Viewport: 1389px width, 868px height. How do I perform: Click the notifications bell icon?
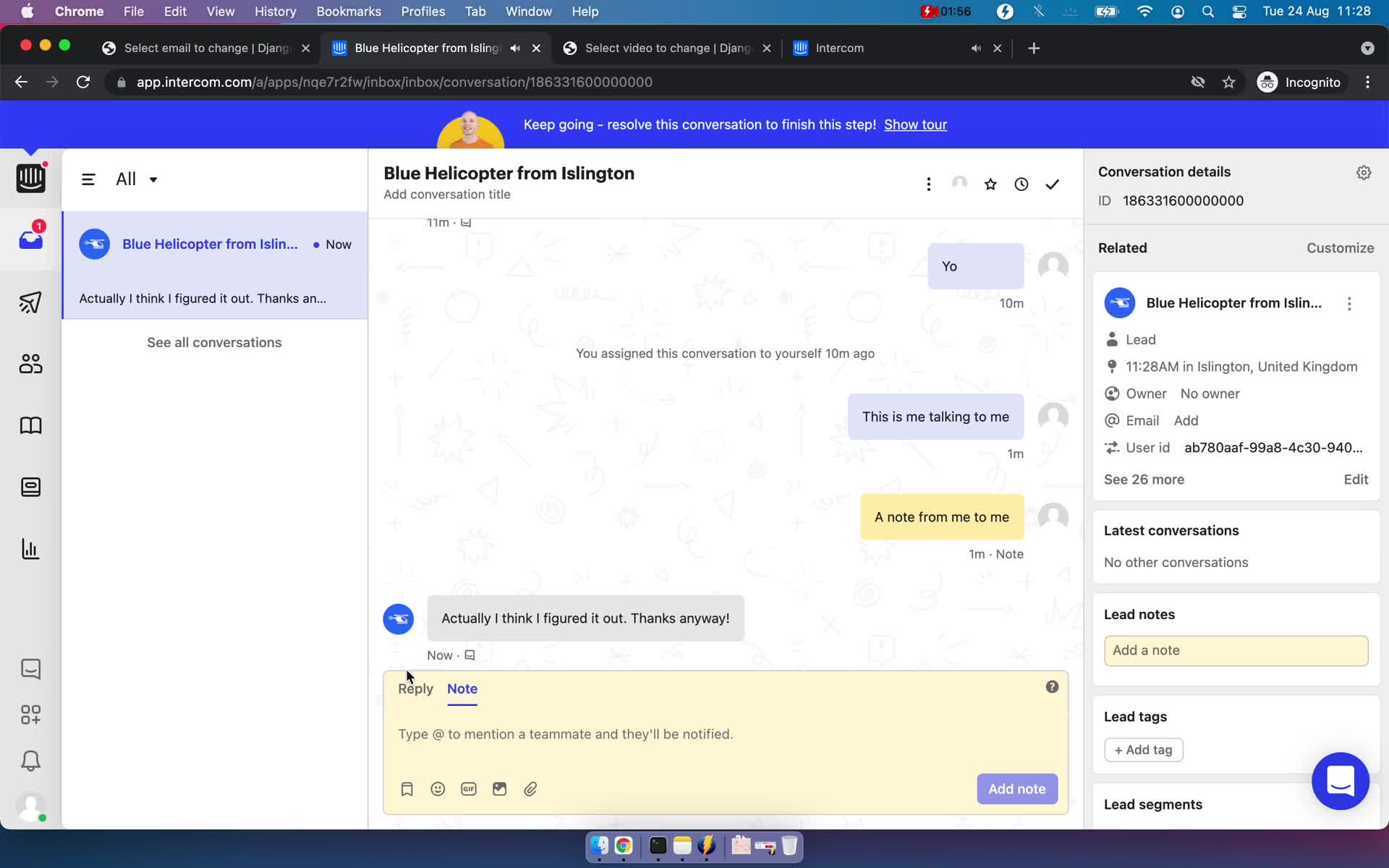tap(30, 760)
